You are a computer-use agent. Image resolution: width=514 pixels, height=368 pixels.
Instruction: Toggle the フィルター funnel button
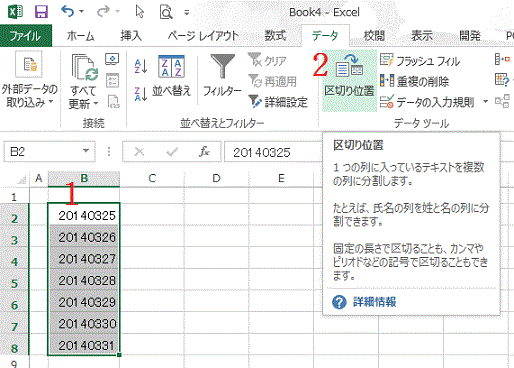pos(222,76)
